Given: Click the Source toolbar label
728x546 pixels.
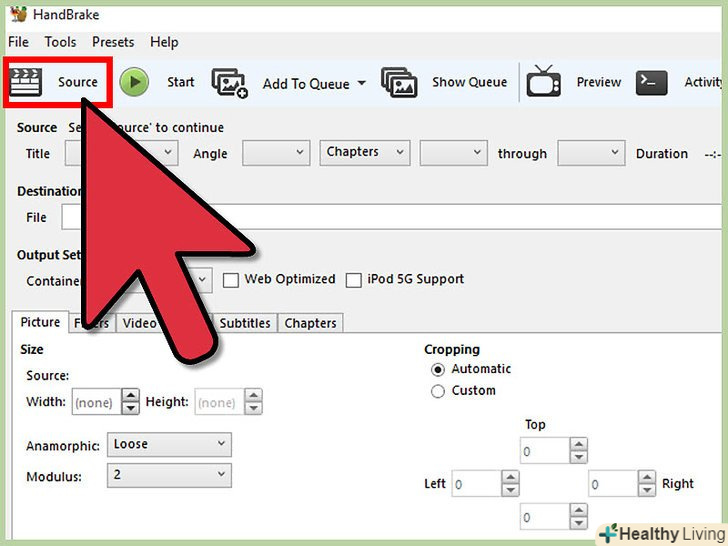Looking at the screenshot, I should coord(78,82).
